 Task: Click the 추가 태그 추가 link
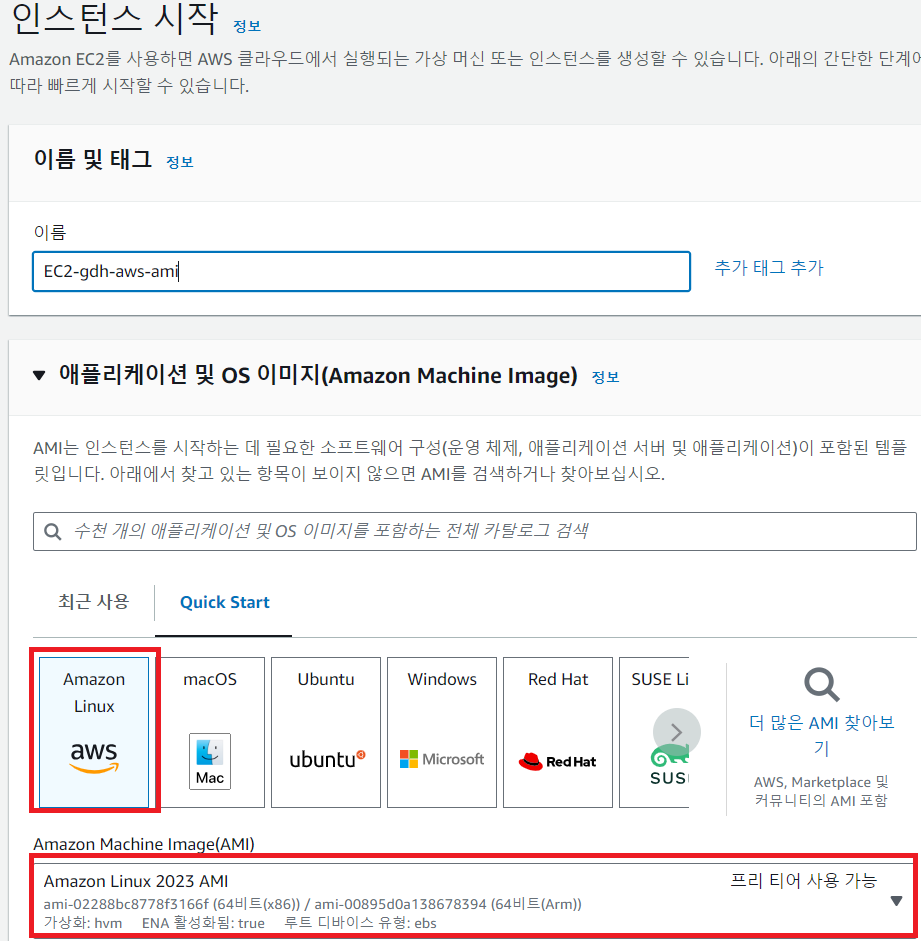point(769,268)
